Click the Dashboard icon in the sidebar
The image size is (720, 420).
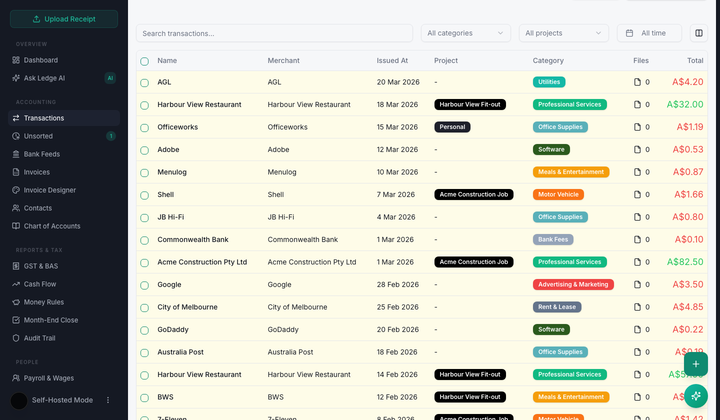(x=16, y=60)
